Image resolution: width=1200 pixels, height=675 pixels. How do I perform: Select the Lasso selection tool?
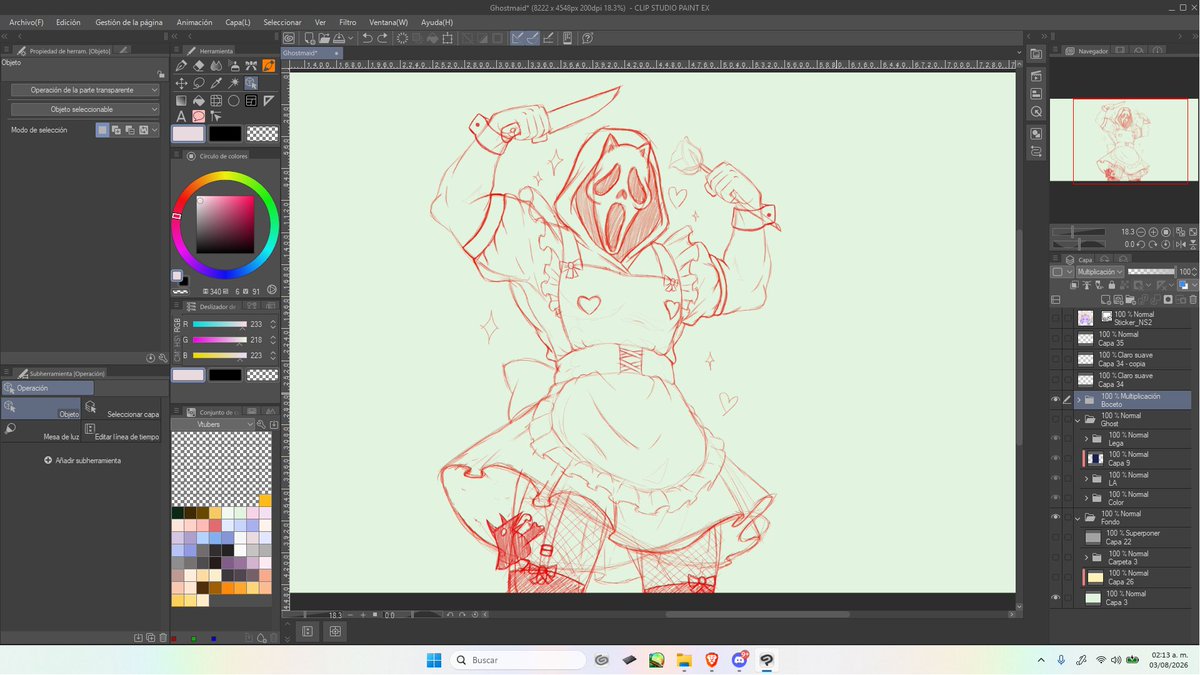[x=198, y=83]
